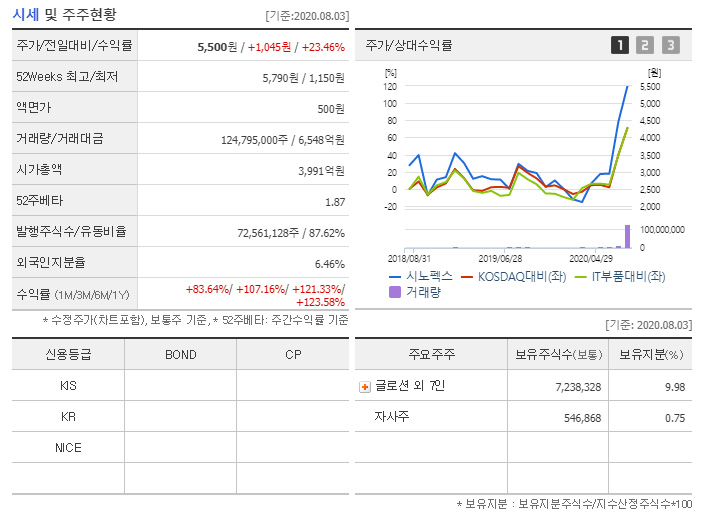Select the 5,500원 stock price value

[217, 47]
